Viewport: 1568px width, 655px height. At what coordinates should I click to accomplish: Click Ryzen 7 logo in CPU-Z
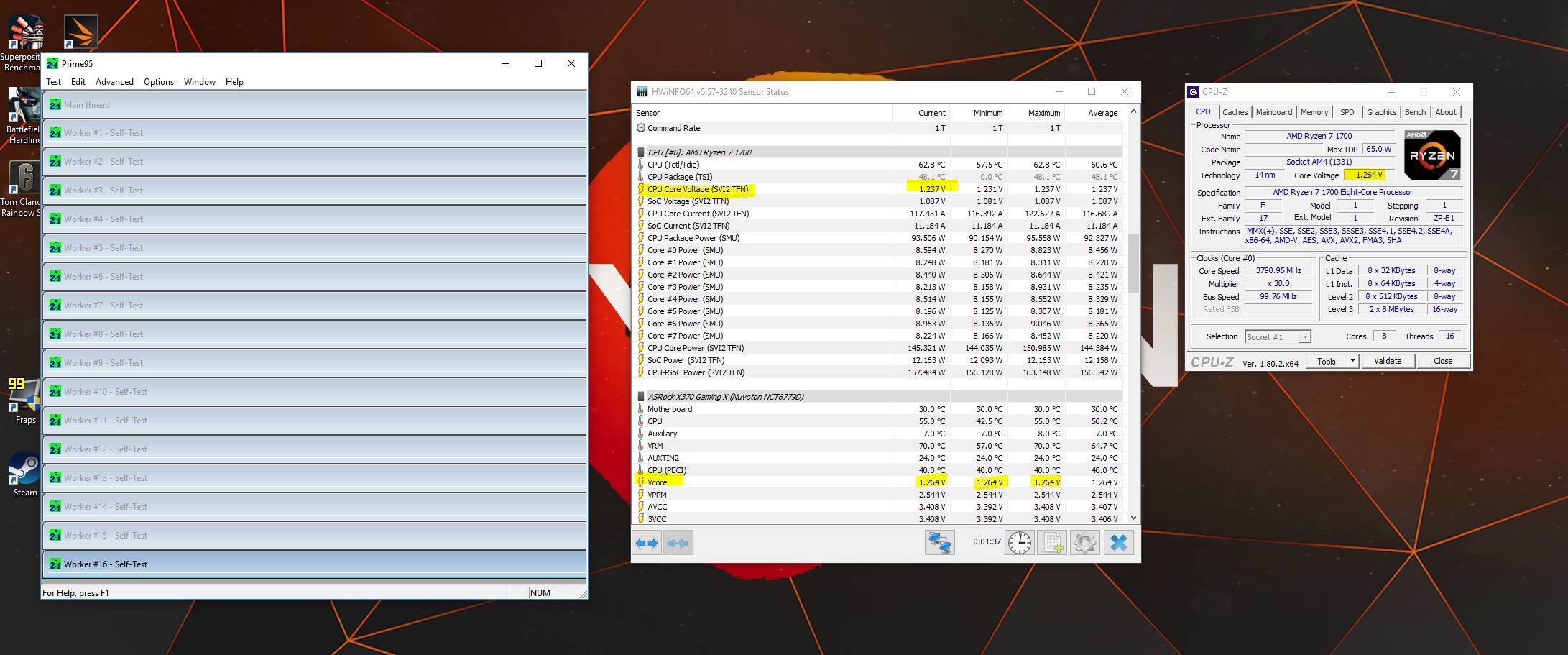1432,155
